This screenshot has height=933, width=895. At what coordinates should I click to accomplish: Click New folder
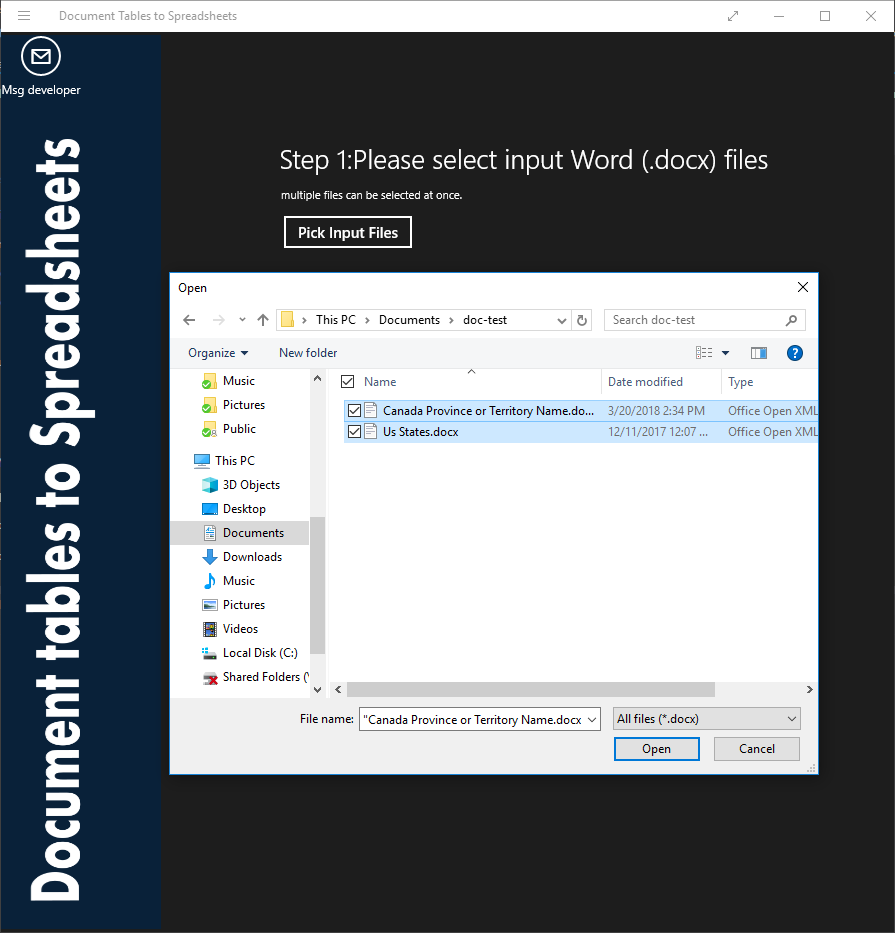click(306, 352)
